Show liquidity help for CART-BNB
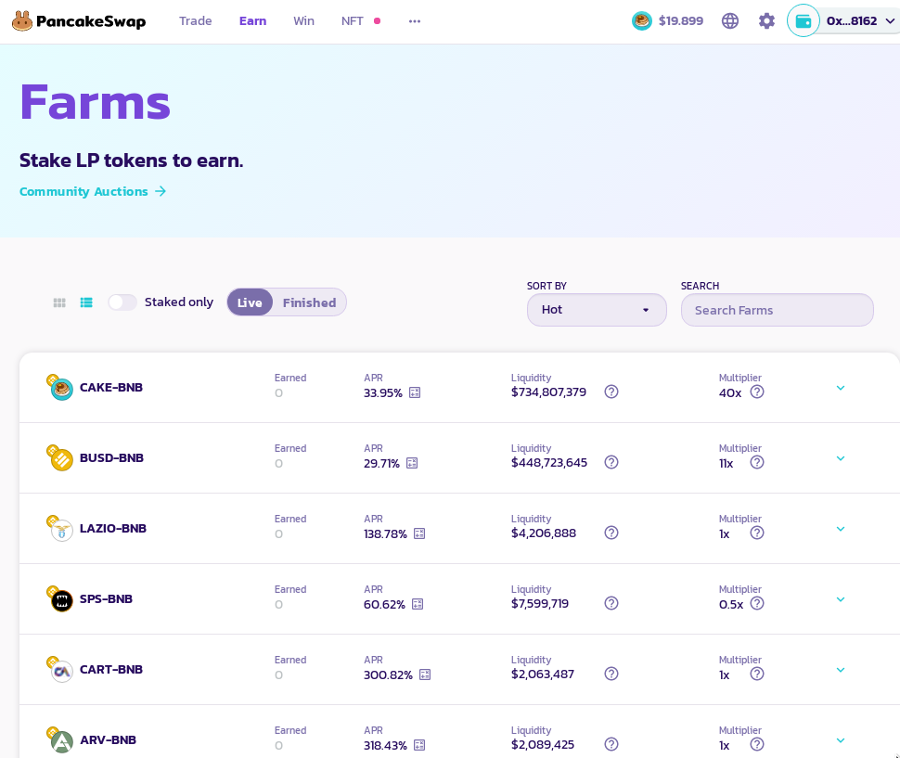 coord(611,674)
